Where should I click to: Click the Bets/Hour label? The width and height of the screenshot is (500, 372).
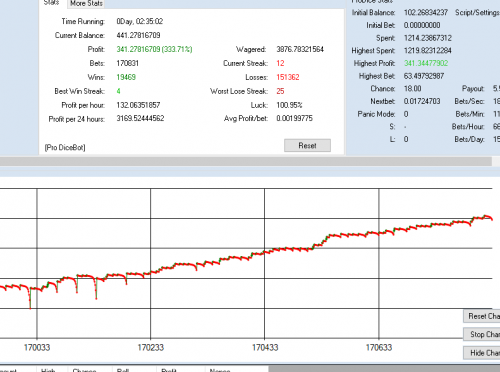pos(468,127)
